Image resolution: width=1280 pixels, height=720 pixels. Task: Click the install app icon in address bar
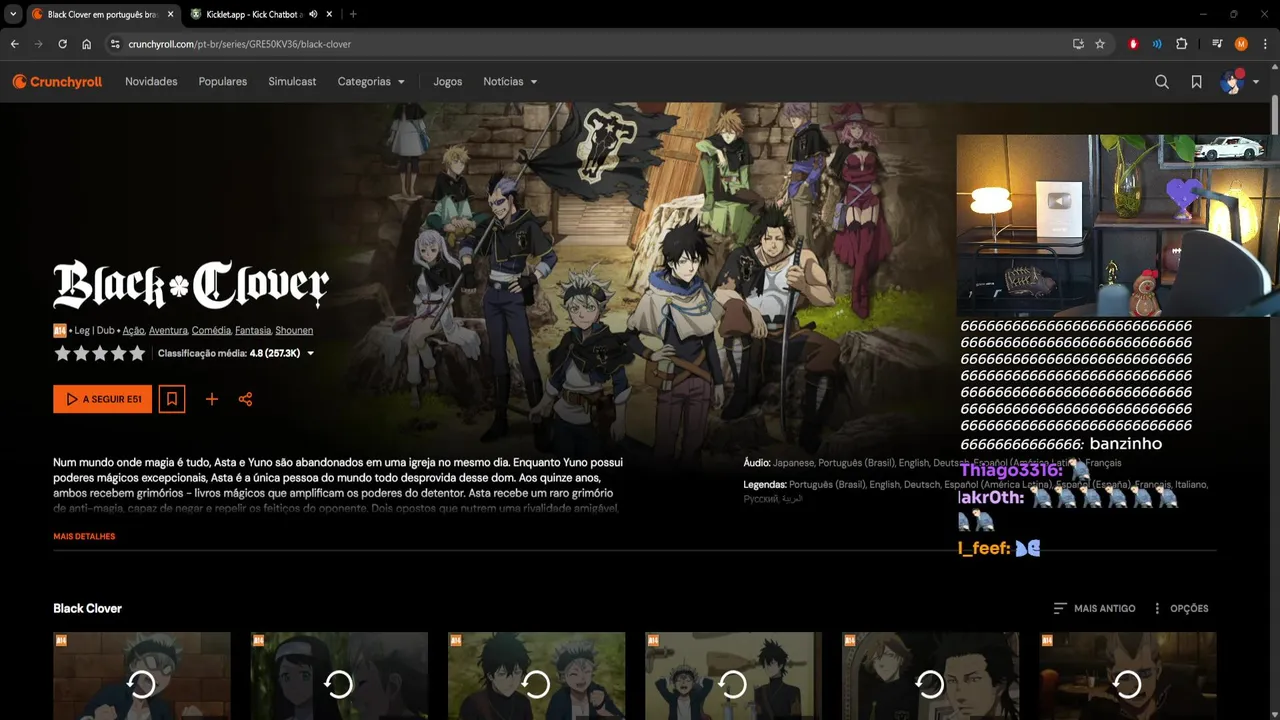pos(1078,44)
